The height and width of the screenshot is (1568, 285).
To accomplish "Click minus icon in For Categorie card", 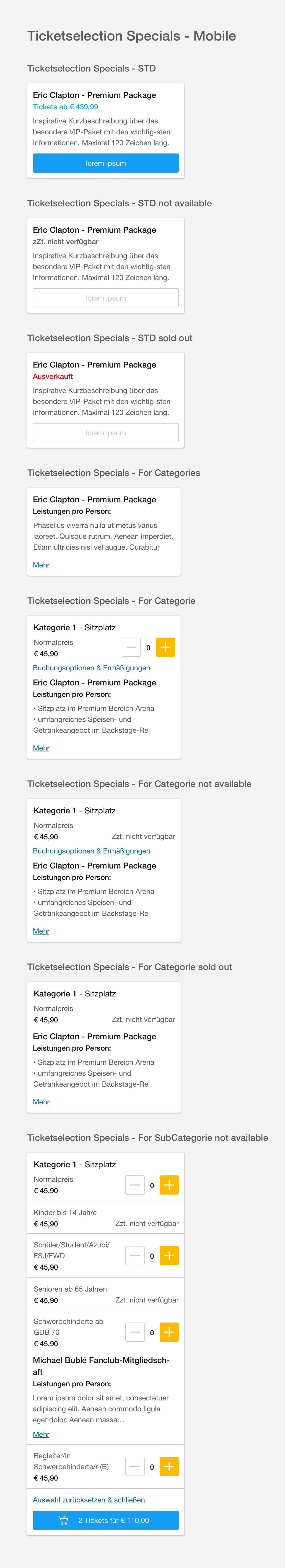I will (132, 647).
